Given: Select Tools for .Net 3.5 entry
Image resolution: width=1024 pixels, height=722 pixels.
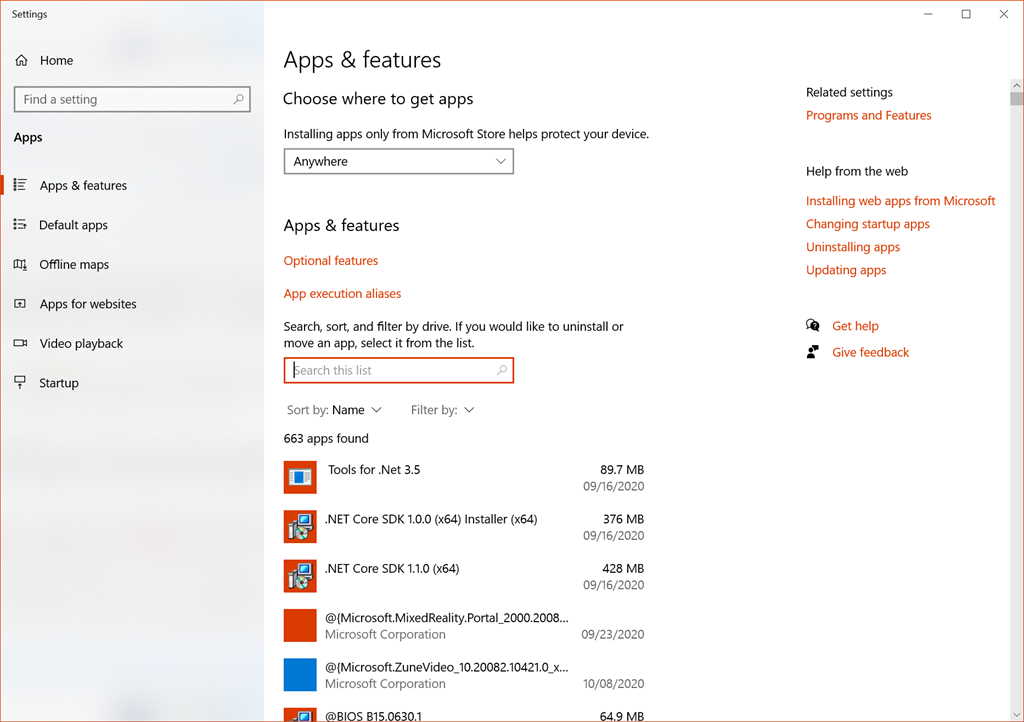Looking at the screenshot, I should click(464, 477).
